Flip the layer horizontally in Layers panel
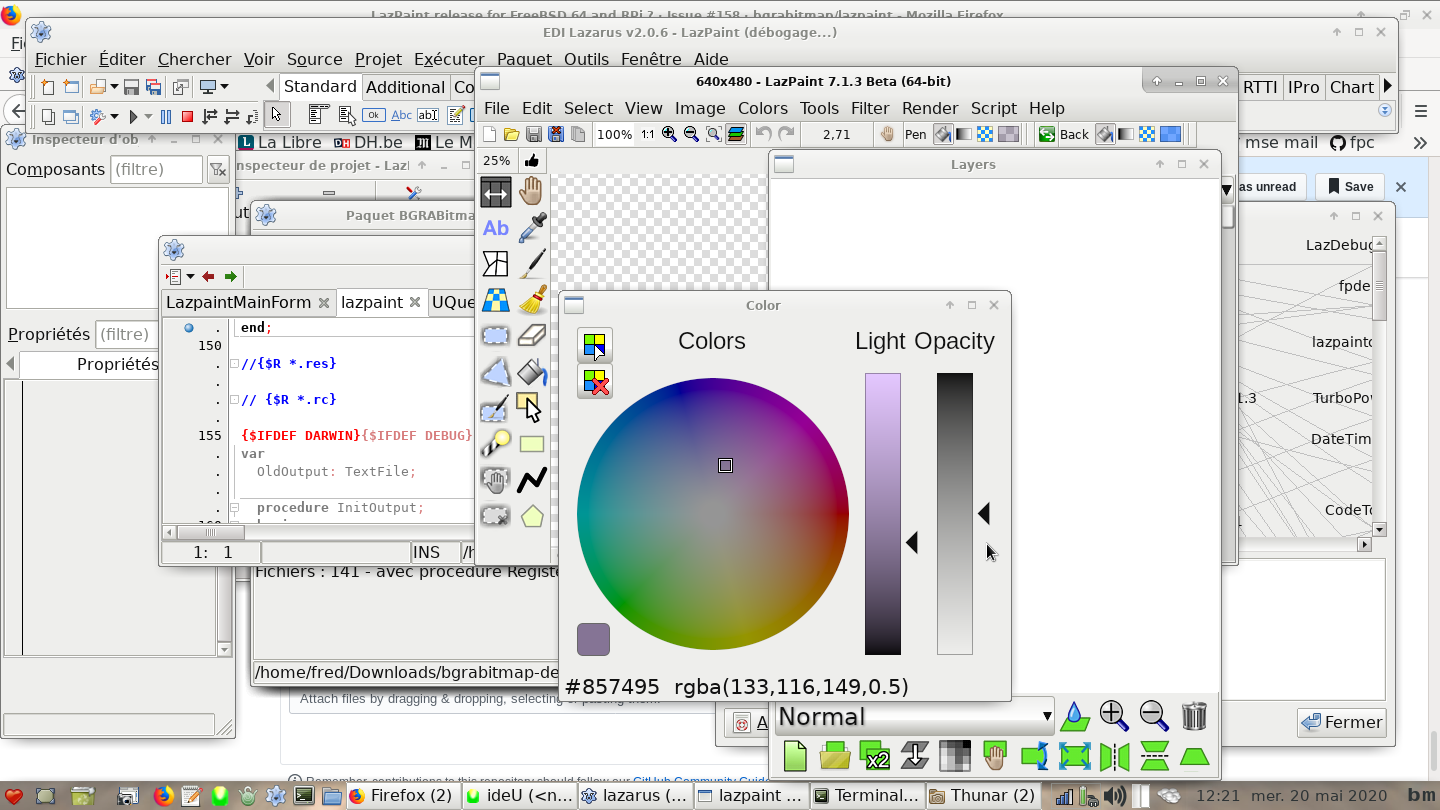 1113,757
